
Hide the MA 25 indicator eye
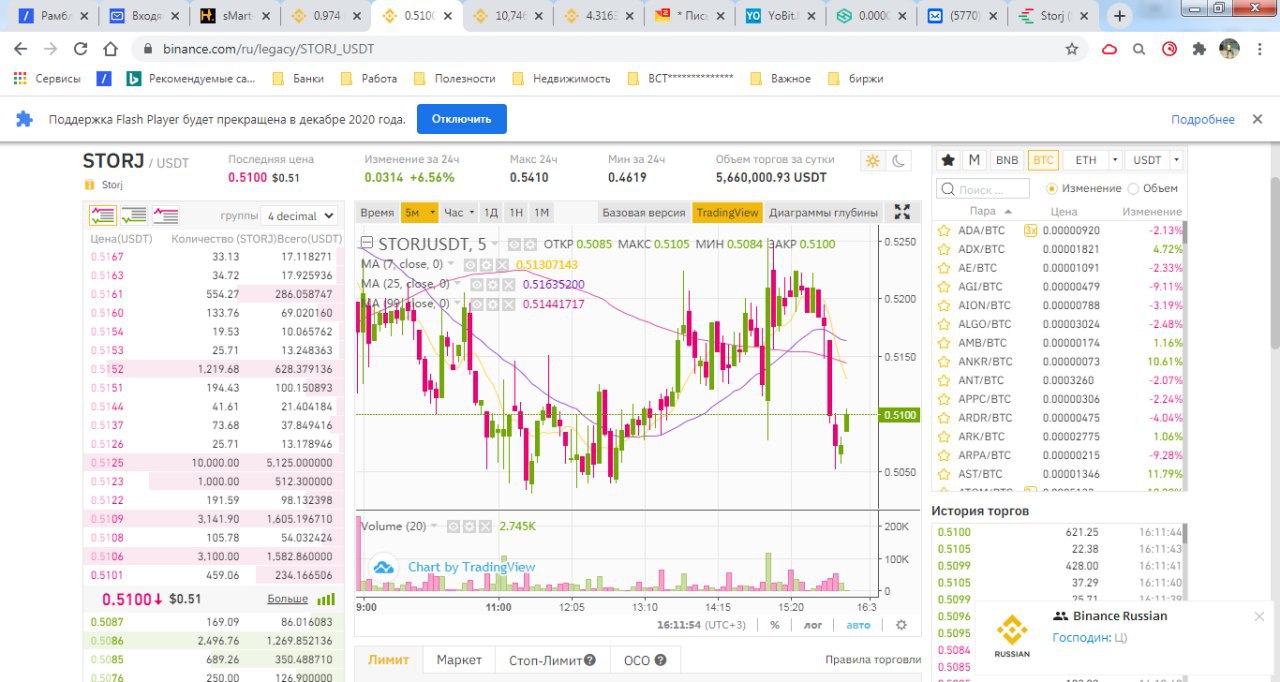click(477, 284)
